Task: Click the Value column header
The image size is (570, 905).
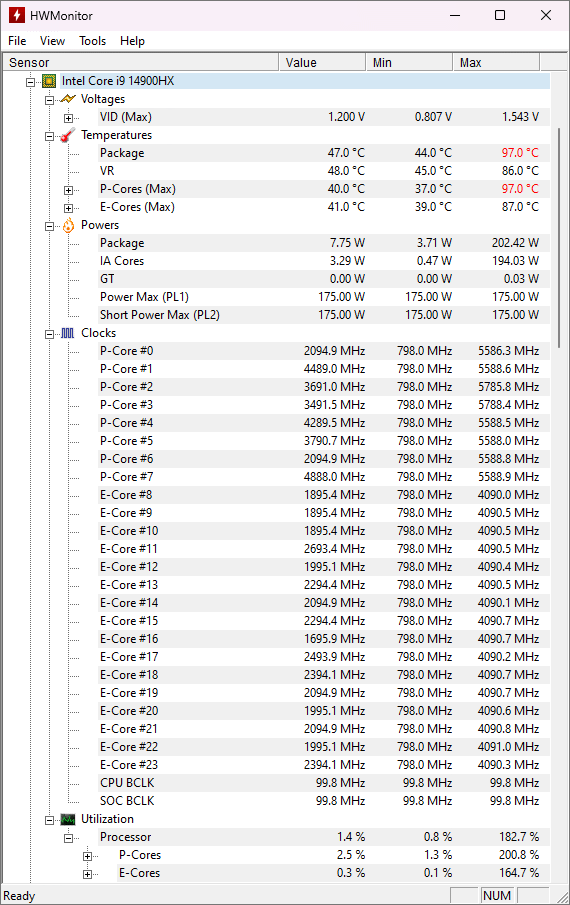Action: [322, 62]
